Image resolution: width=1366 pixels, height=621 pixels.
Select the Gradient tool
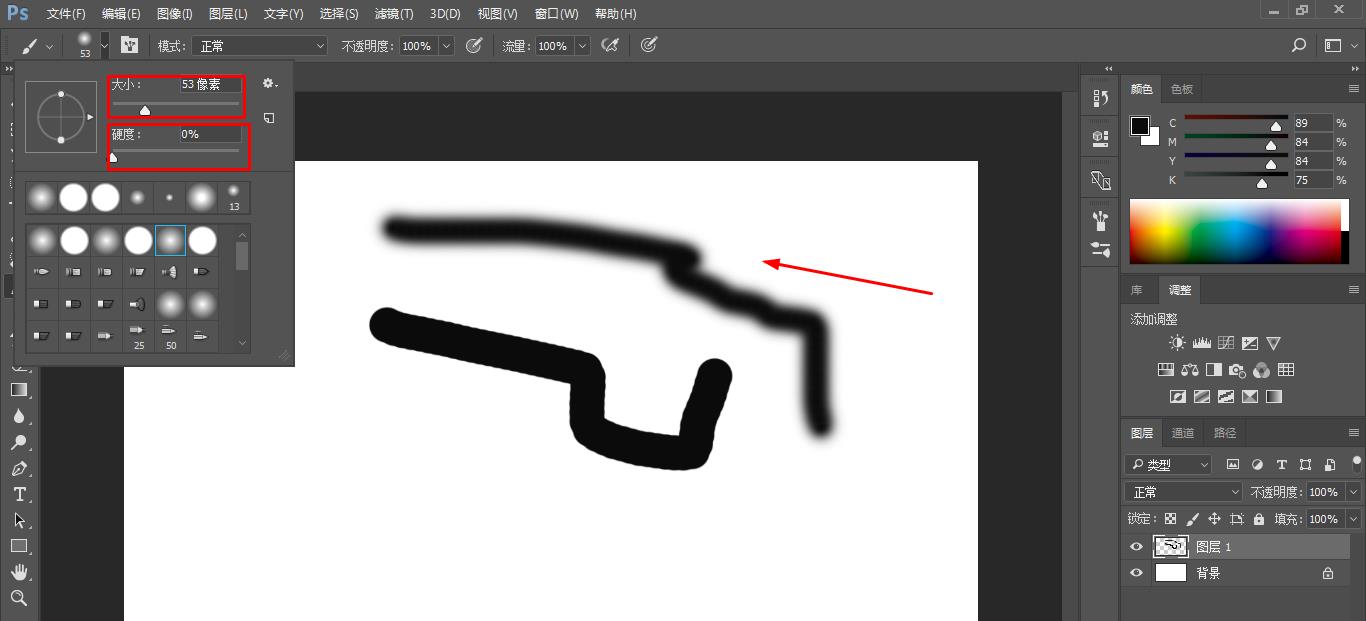point(19,390)
